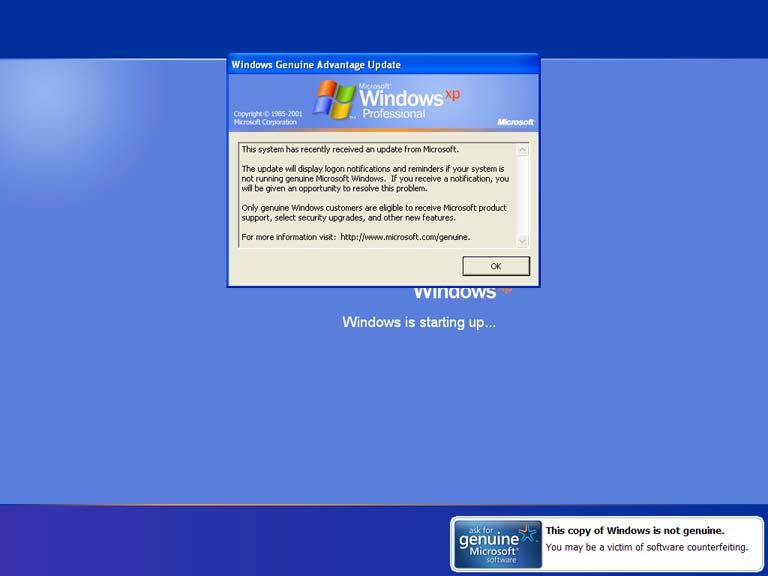Click the 'ask for genuine Microsoft software' badge
Screen dimensions: 768x576
497,544
